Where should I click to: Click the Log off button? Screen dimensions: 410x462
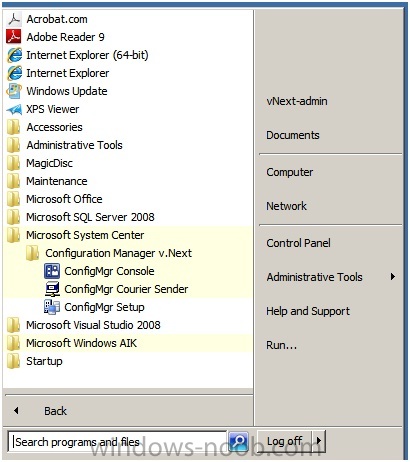tap(284, 441)
